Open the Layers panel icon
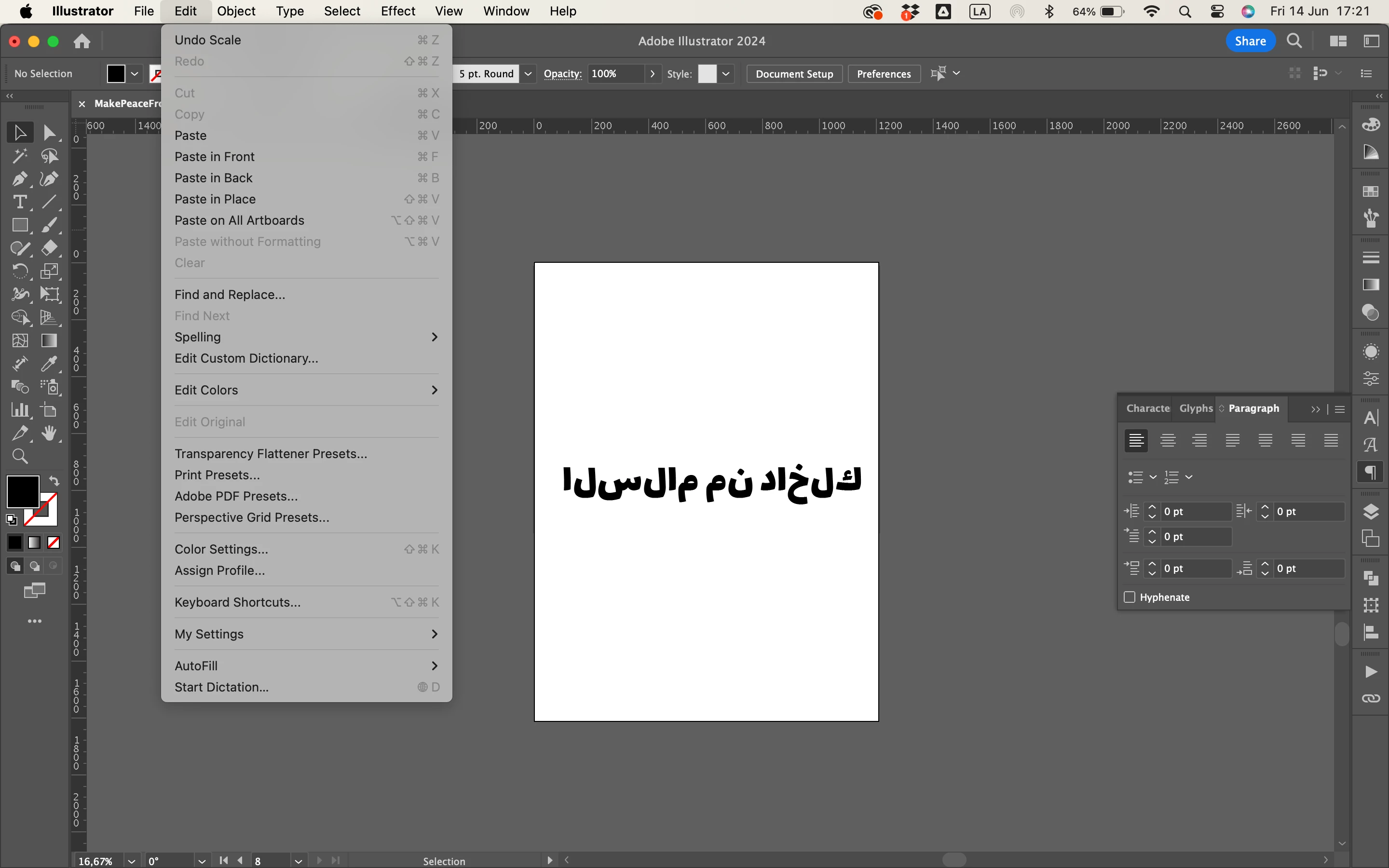The height and width of the screenshot is (868, 1389). click(1371, 512)
